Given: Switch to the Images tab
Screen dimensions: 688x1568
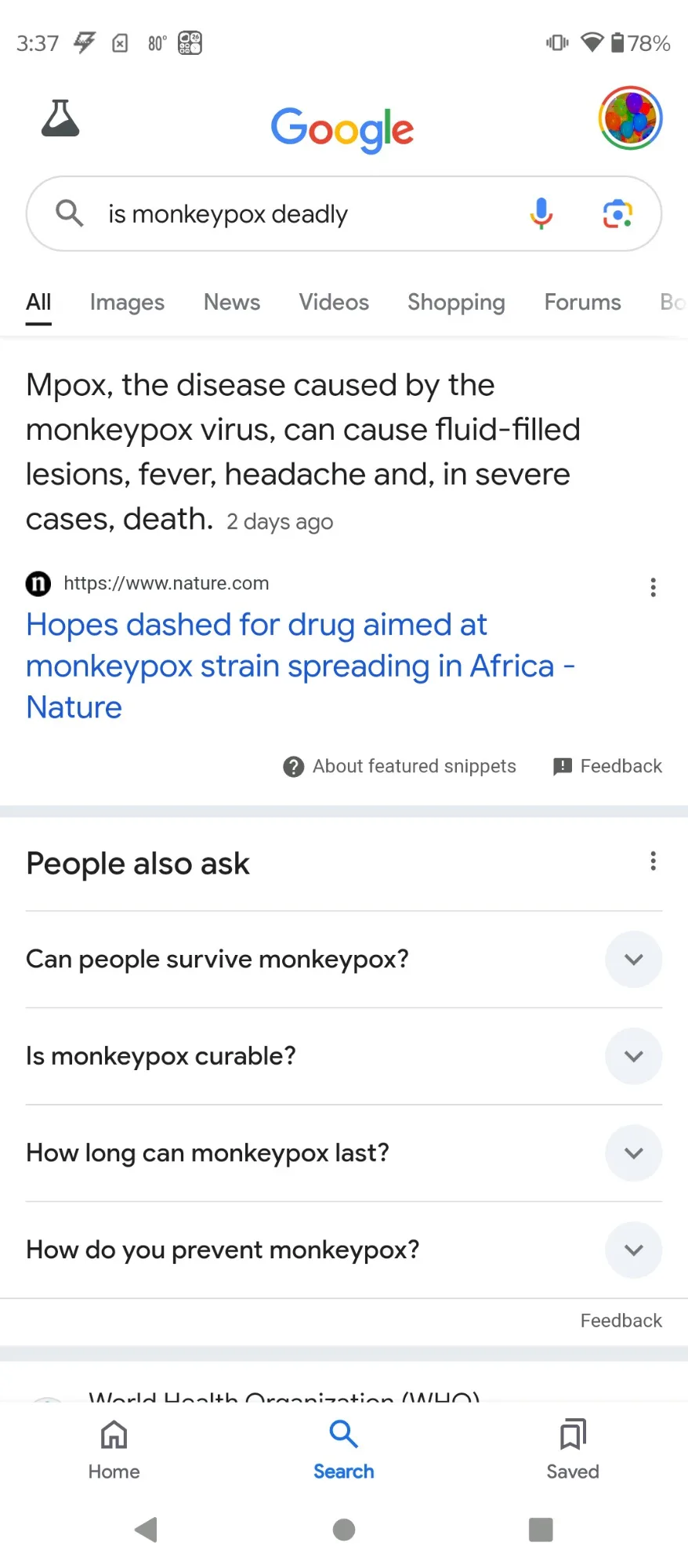Looking at the screenshot, I should [x=127, y=303].
